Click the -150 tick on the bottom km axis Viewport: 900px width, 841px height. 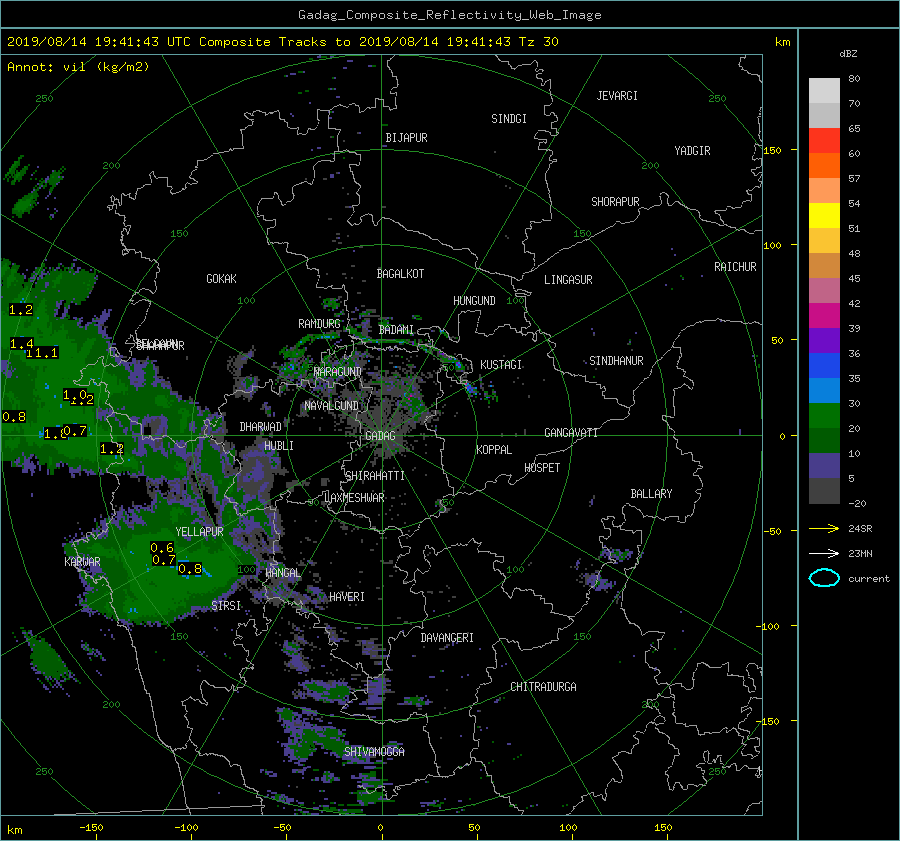91,828
